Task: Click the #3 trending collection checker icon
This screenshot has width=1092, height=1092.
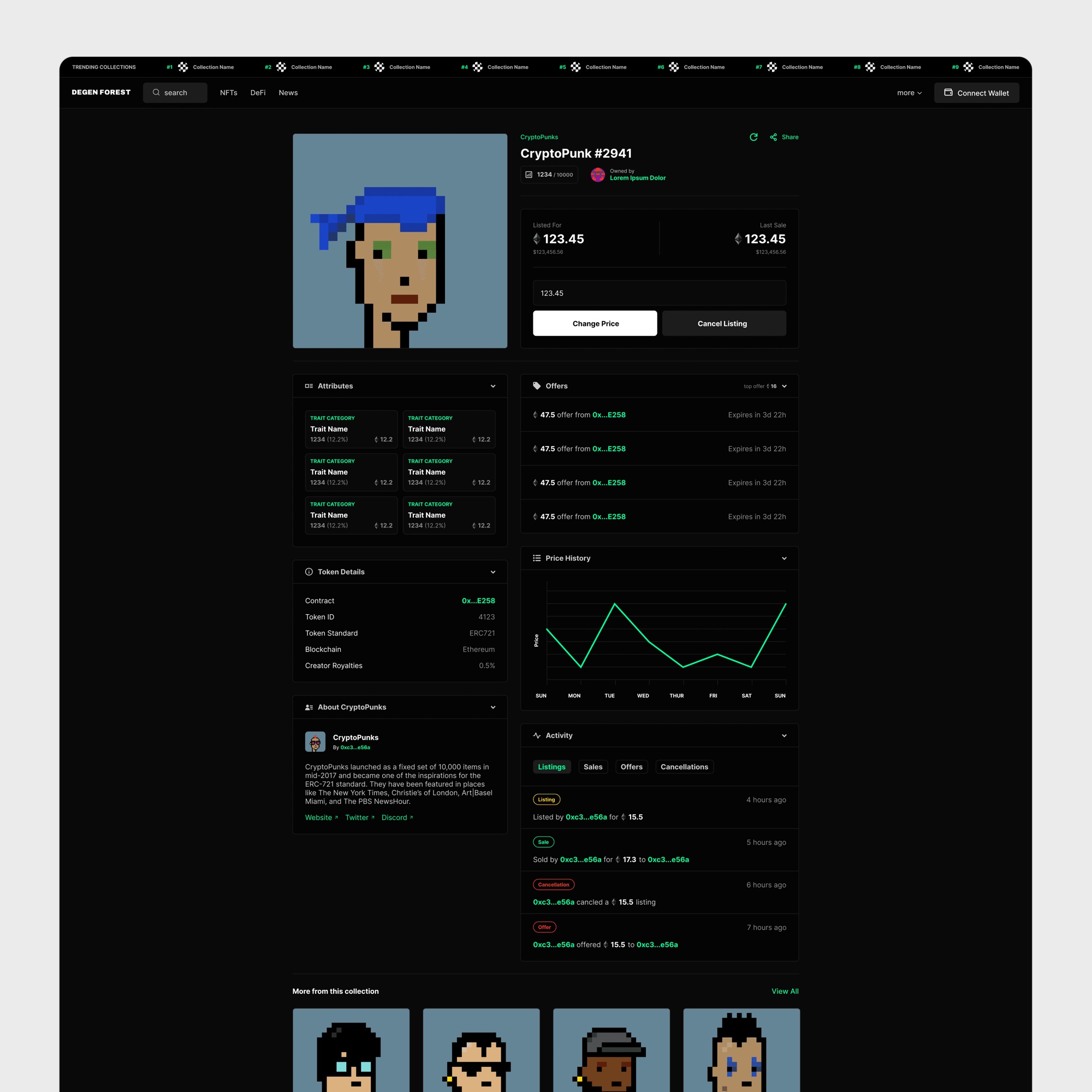Action: click(x=379, y=67)
